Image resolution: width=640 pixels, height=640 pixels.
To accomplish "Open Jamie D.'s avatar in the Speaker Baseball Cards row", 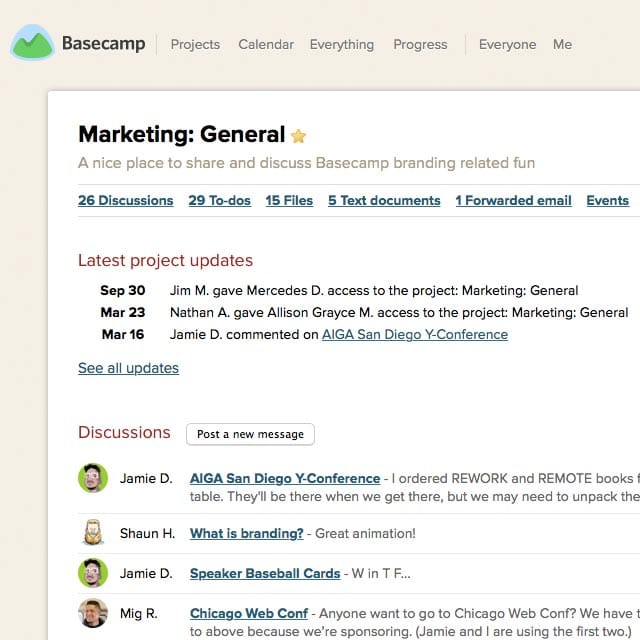I will [93, 573].
